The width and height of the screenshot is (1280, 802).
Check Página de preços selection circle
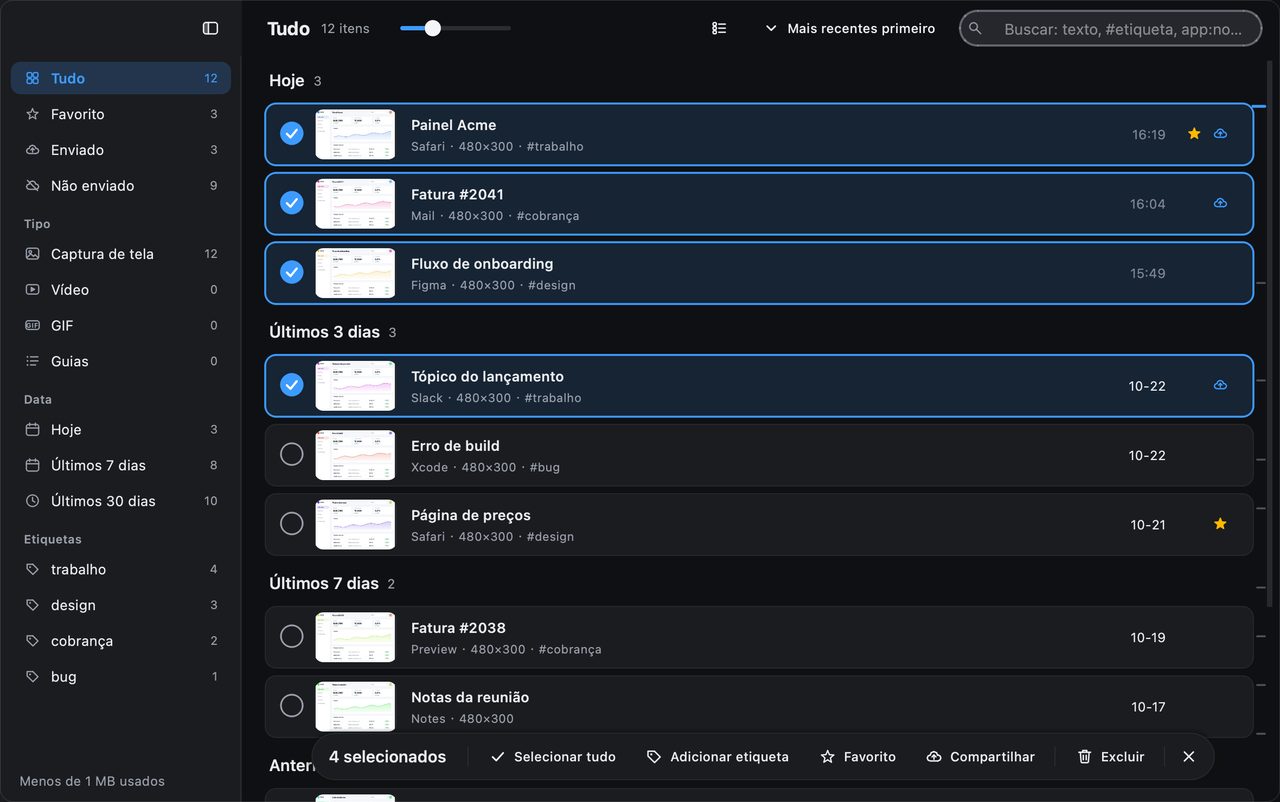pos(292,524)
